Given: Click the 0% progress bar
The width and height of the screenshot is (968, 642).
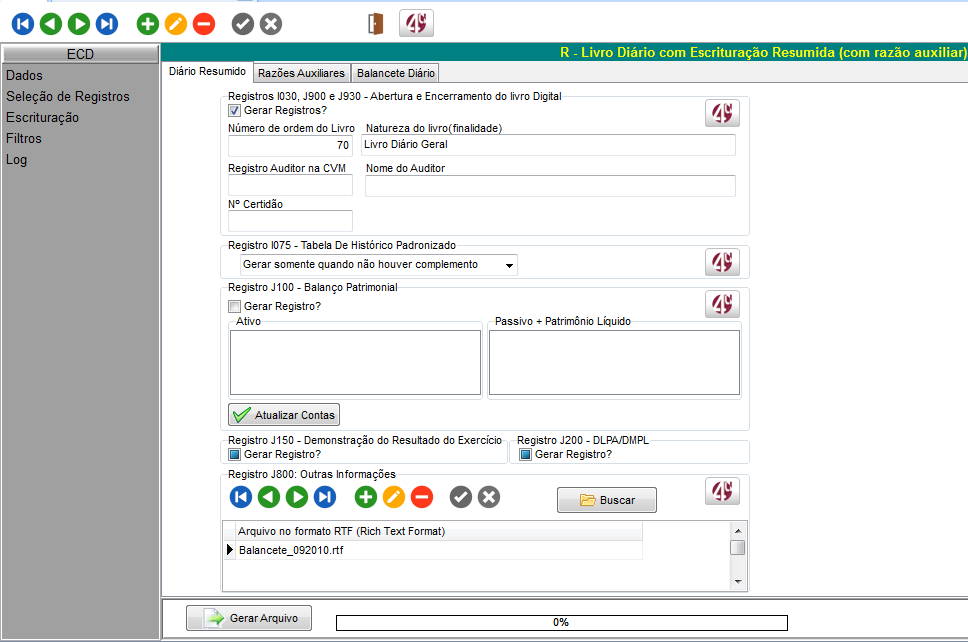Looking at the screenshot, I should 562,622.
